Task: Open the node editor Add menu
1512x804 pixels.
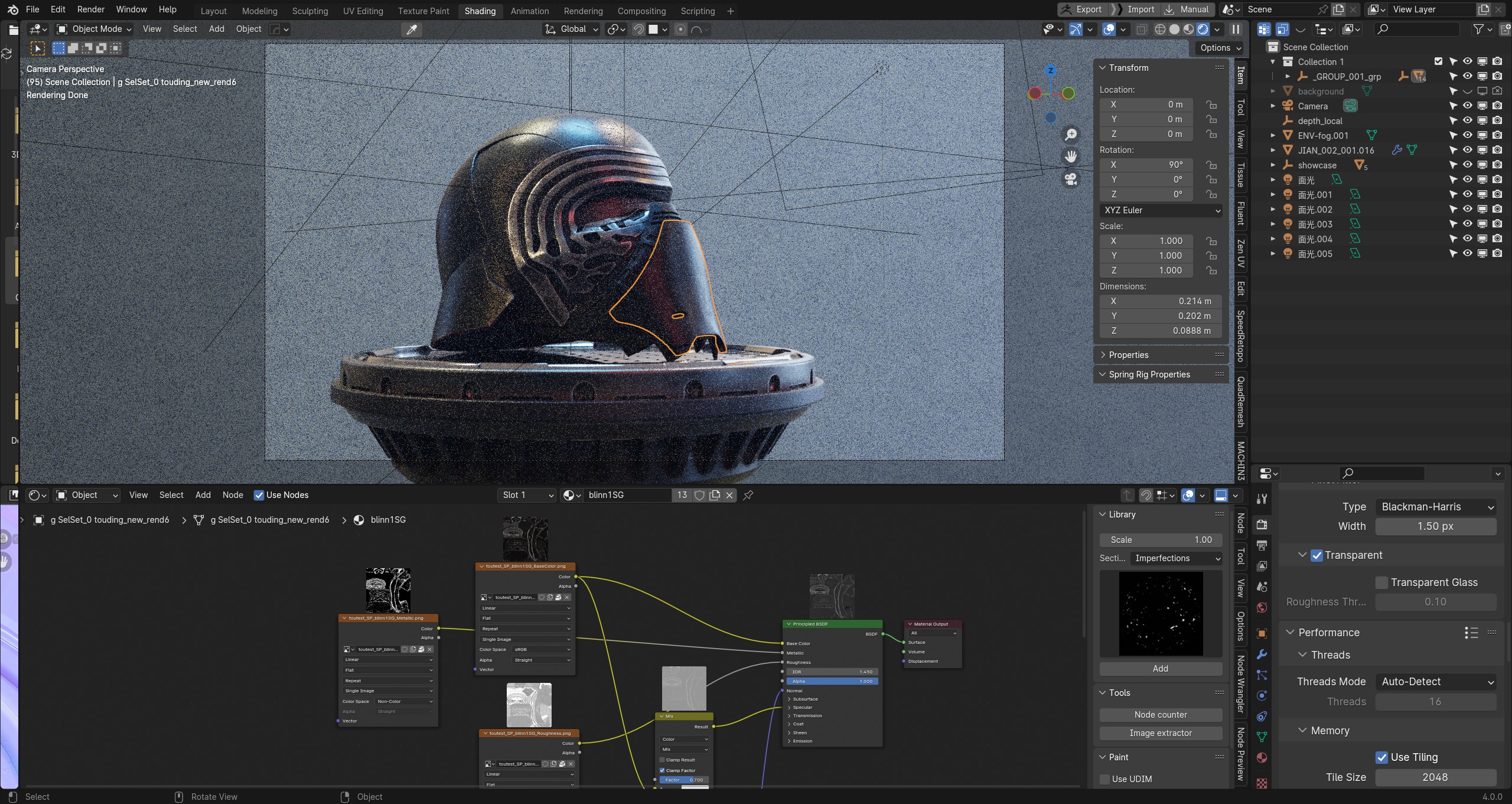Action: 203,495
